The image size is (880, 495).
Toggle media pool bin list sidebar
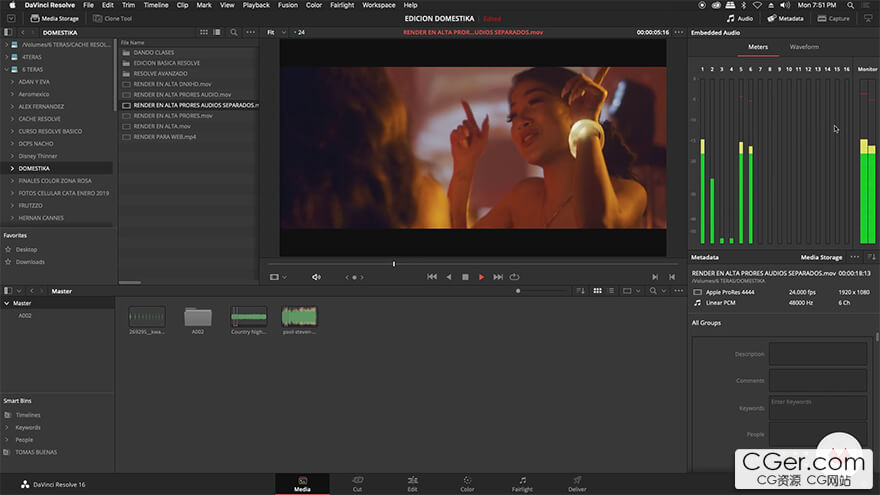pos(8,291)
